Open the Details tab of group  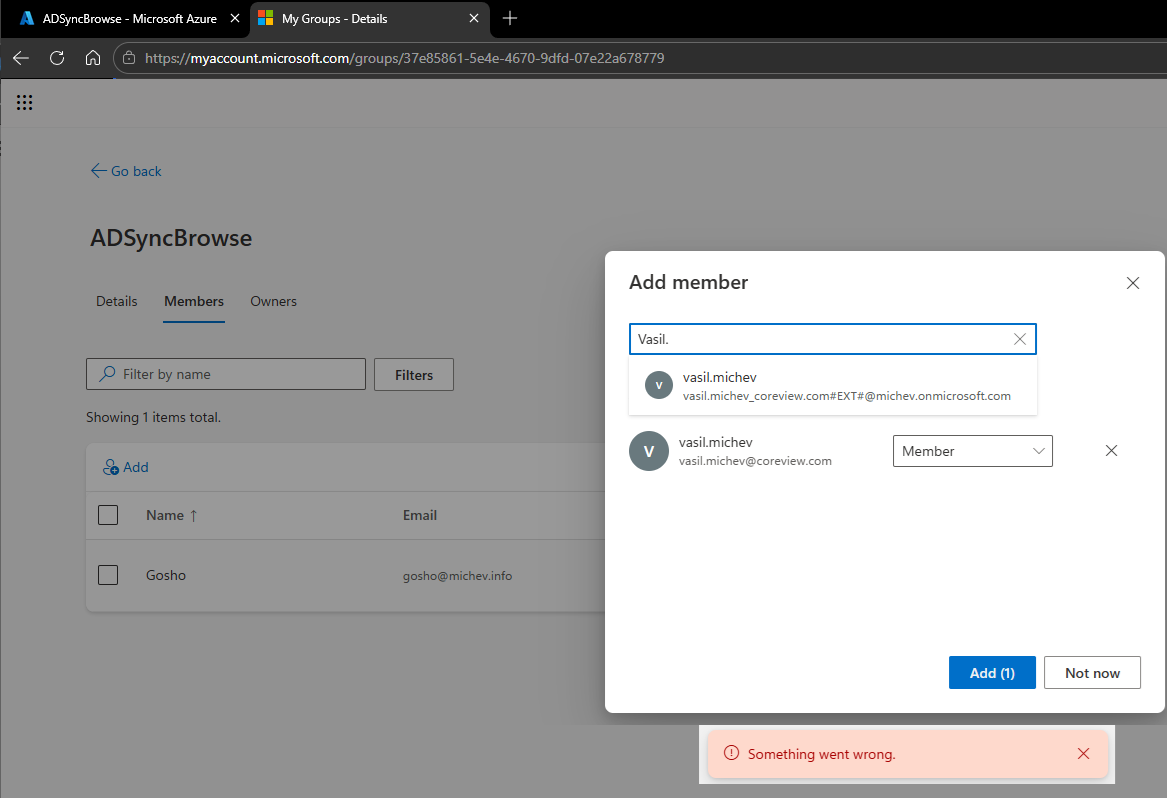pos(117,301)
